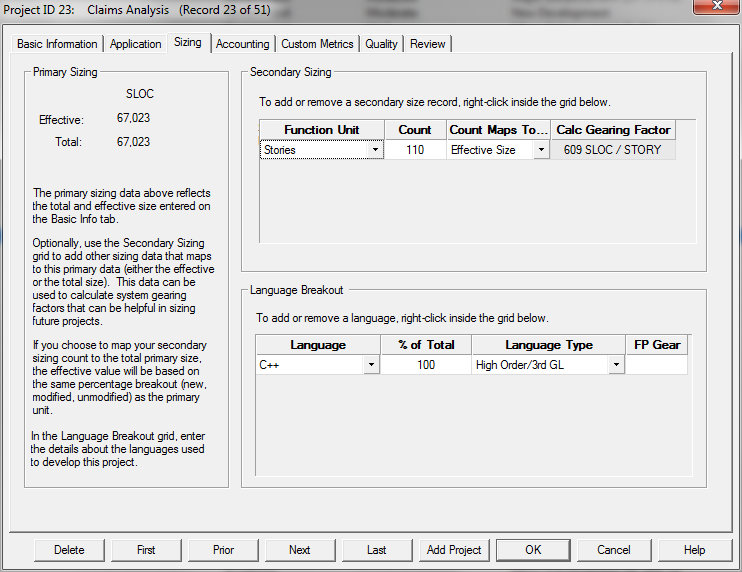Click the Language Type column header

click(x=548, y=345)
